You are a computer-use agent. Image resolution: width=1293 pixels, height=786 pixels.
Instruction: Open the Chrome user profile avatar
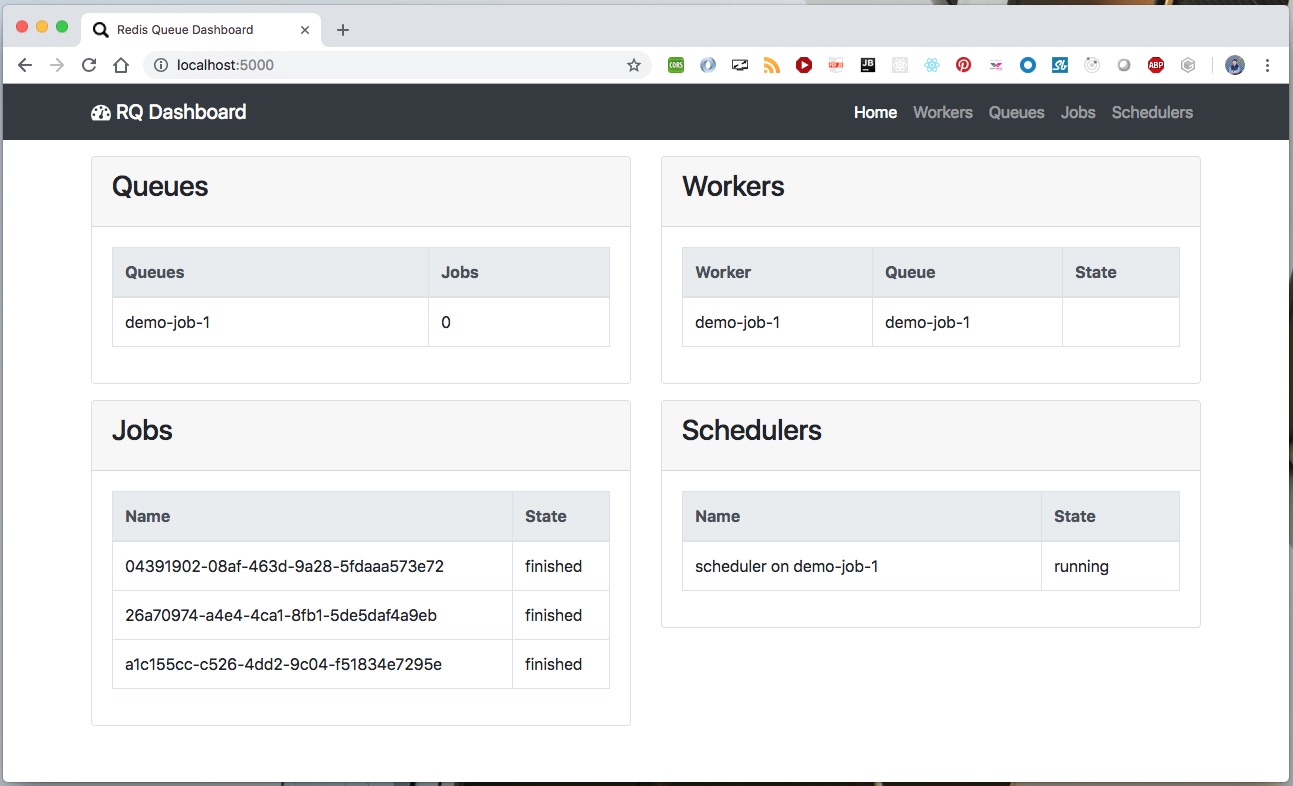tap(1235, 65)
